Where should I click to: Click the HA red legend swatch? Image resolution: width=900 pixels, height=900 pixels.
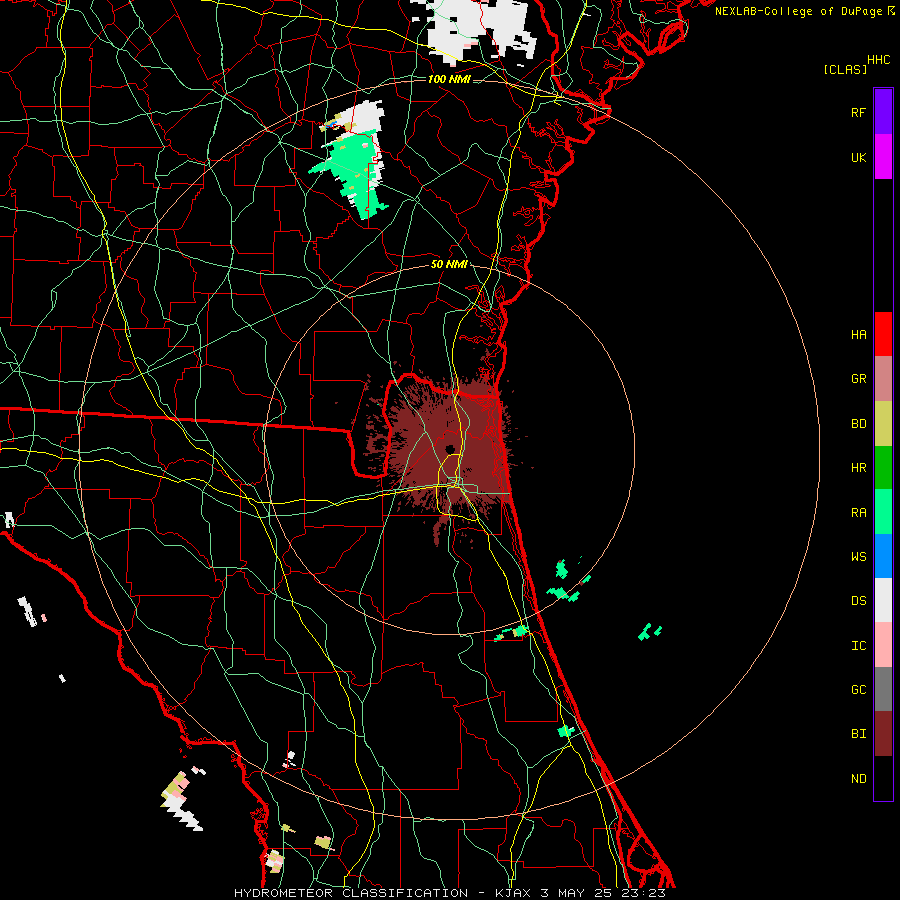883,334
